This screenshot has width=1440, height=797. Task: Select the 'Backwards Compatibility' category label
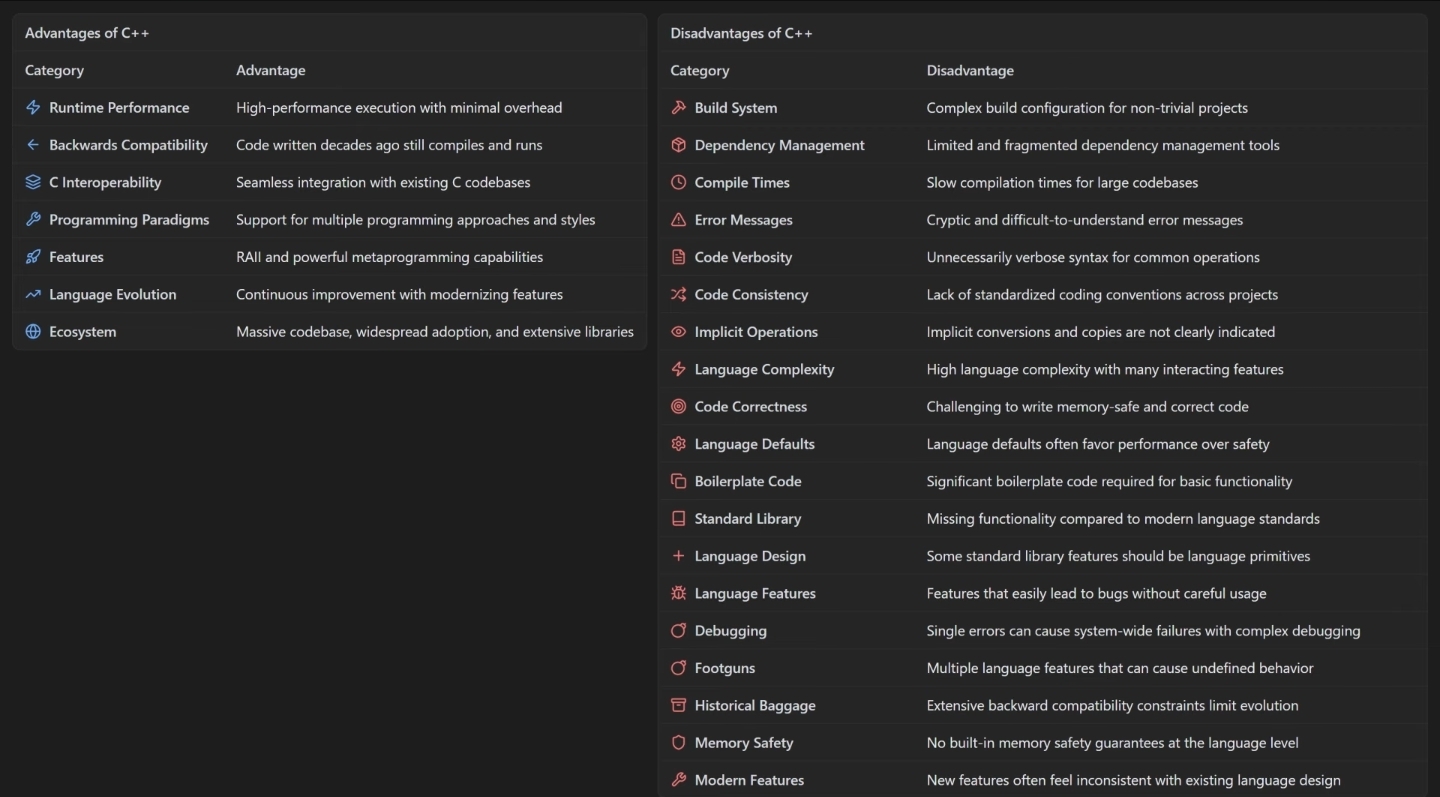pos(128,145)
